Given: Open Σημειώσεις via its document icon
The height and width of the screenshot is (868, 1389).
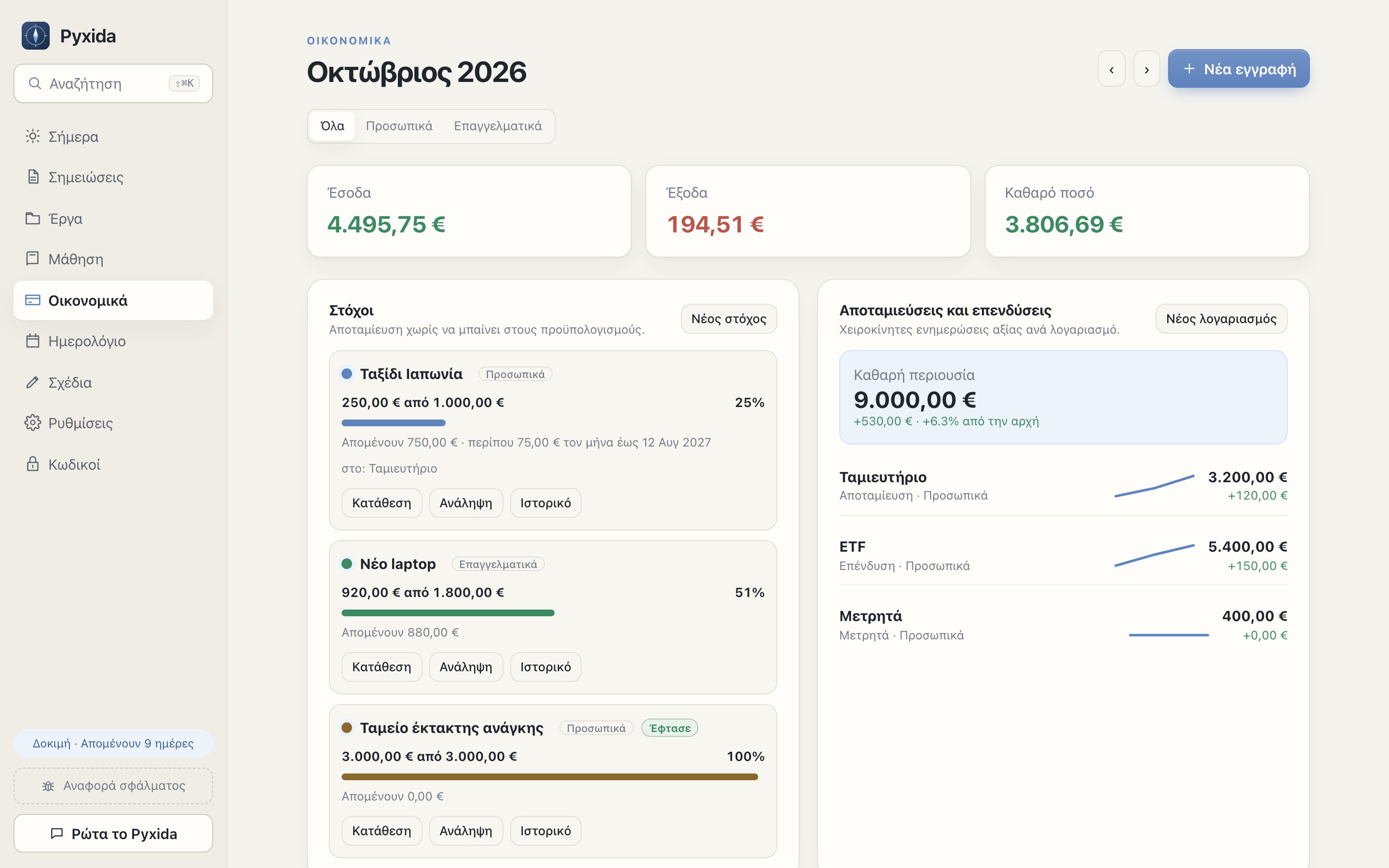Looking at the screenshot, I should pos(33,177).
